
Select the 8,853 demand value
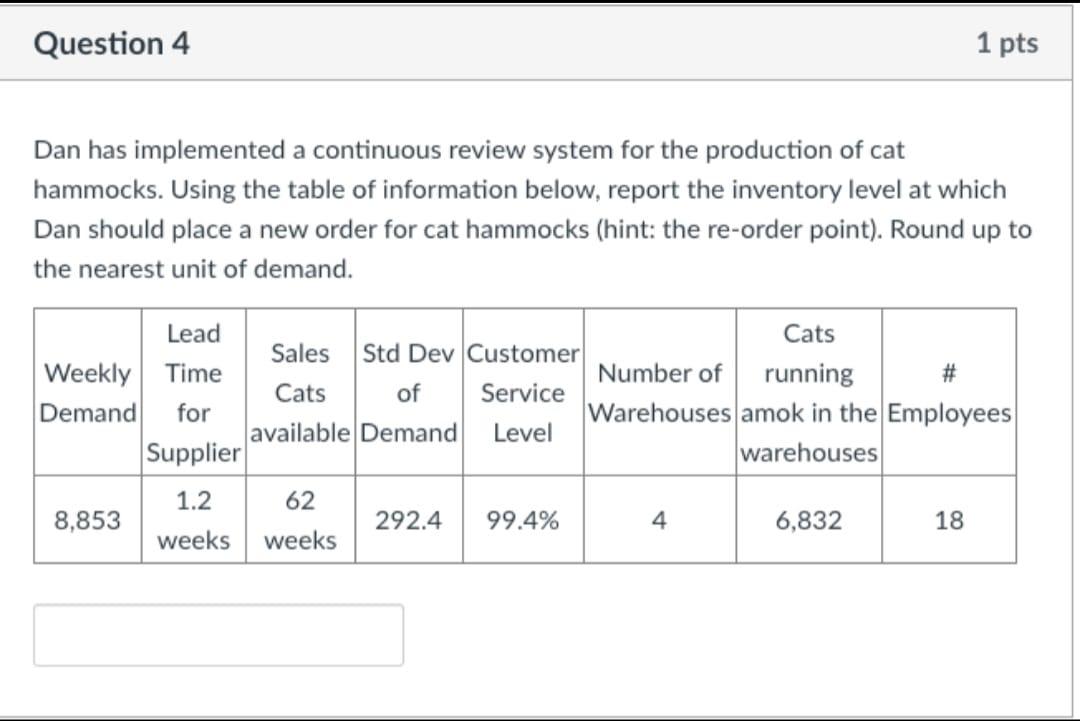(87, 519)
